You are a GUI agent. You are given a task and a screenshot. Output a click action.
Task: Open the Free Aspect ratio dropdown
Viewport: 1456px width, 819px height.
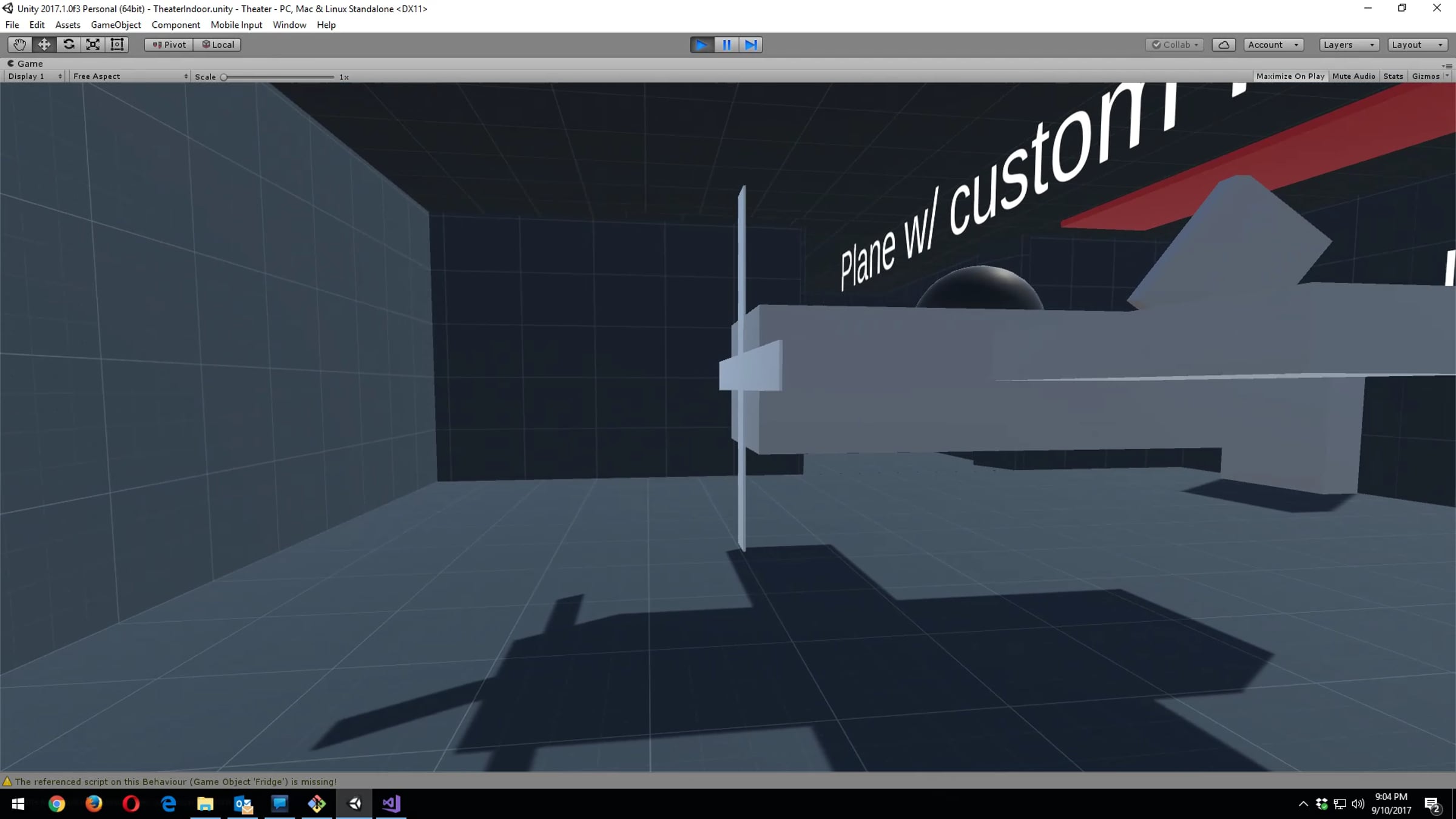[x=129, y=76]
